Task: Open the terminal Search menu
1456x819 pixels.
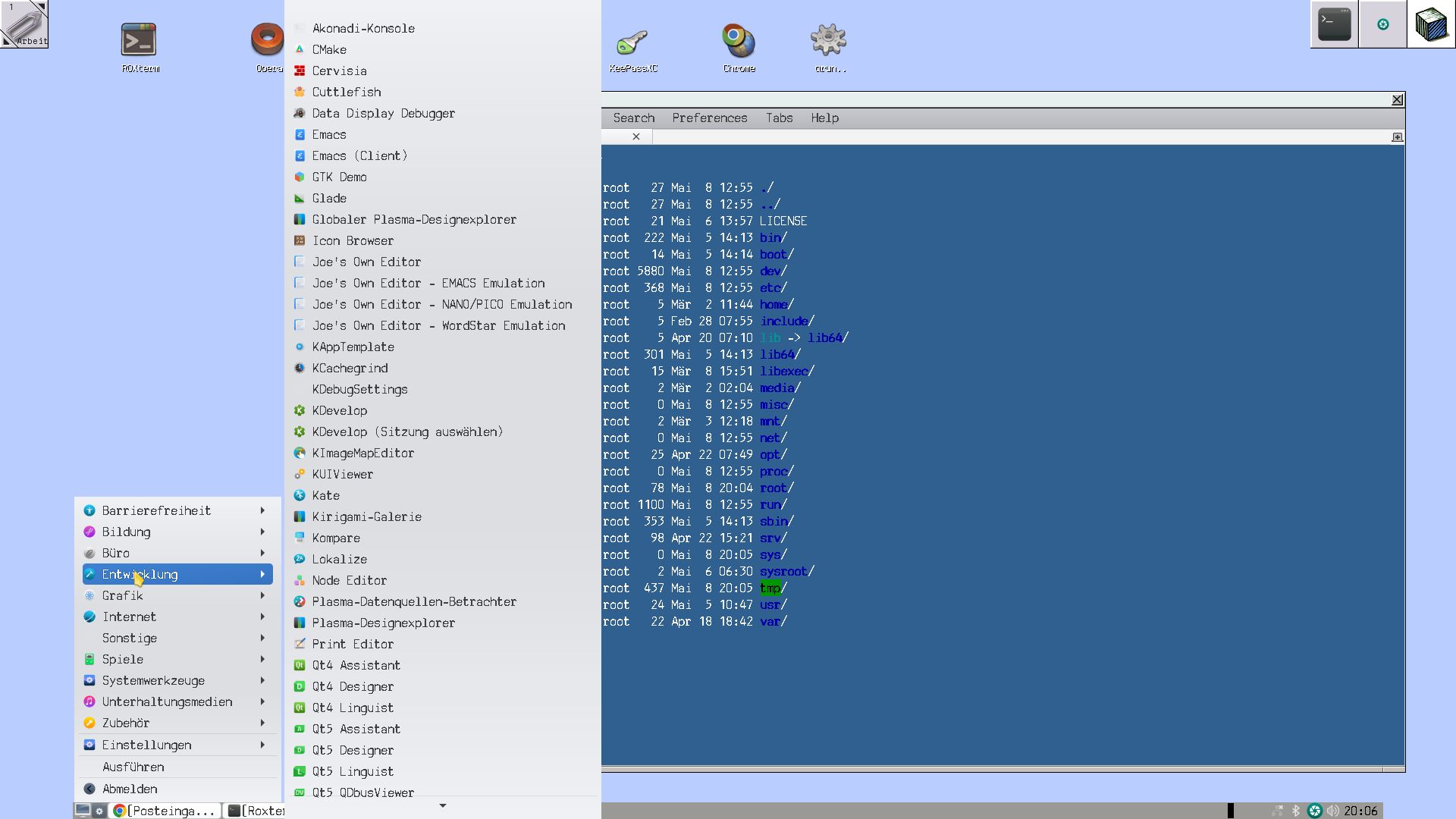Action: tap(633, 118)
